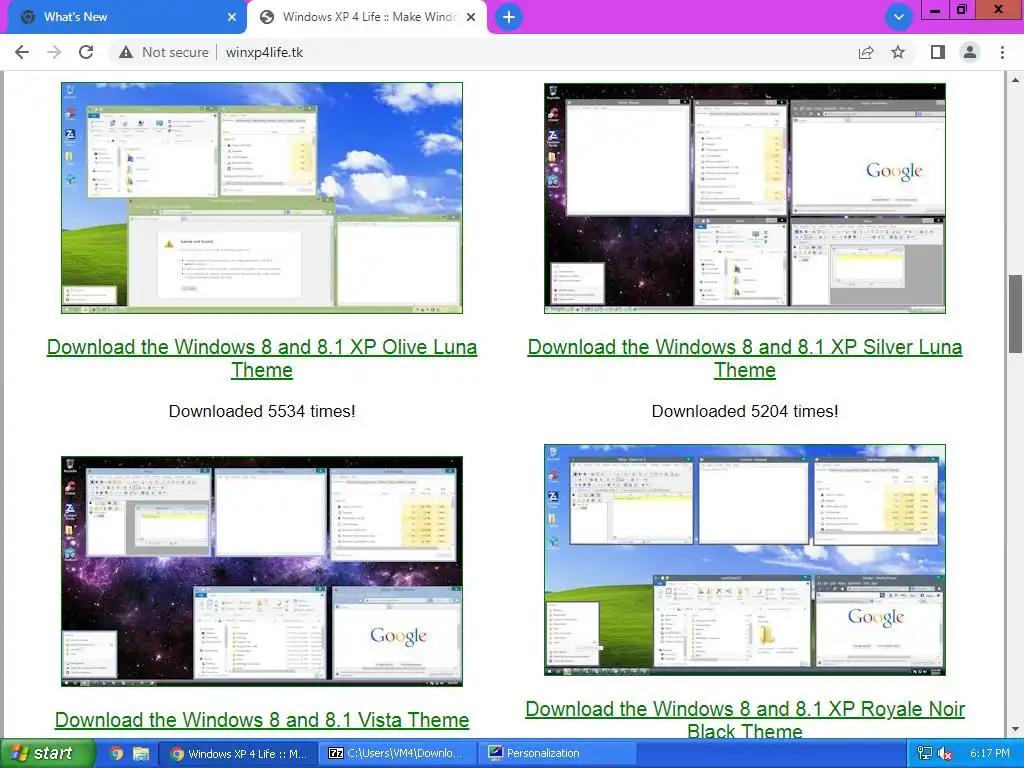
Task: Reload the current page
Action: [86, 52]
